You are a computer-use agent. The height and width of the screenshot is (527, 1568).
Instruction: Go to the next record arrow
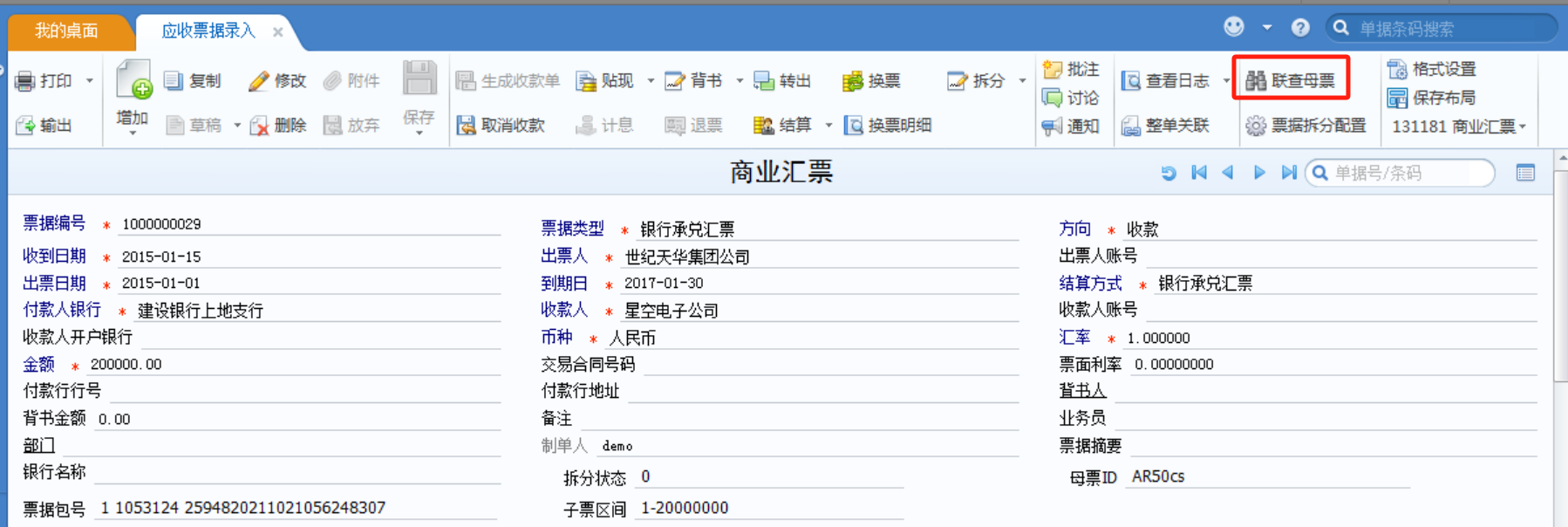[x=1258, y=173]
